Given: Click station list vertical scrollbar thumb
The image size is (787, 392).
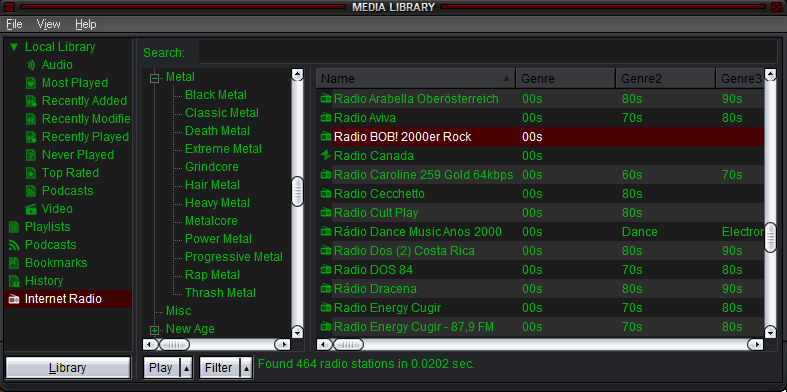Looking at the screenshot, I should click(x=770, y=238).
